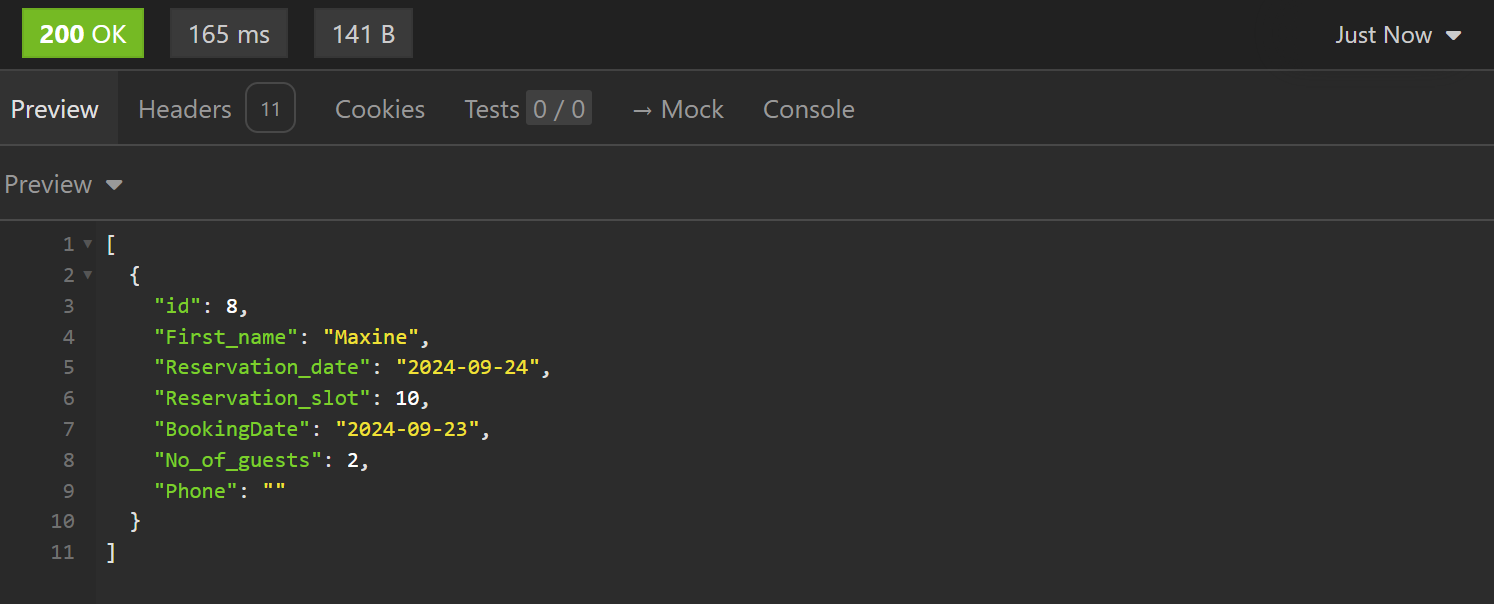The height and width of the screenshot is (604, 1494).
Task: Click the 141 B response size badge
Action: [363, 35]
